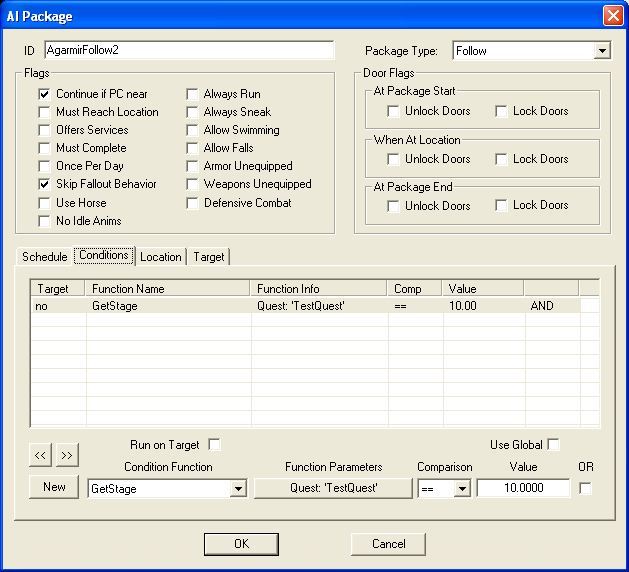Open the Comparison operator dropdown

(463, 489)
